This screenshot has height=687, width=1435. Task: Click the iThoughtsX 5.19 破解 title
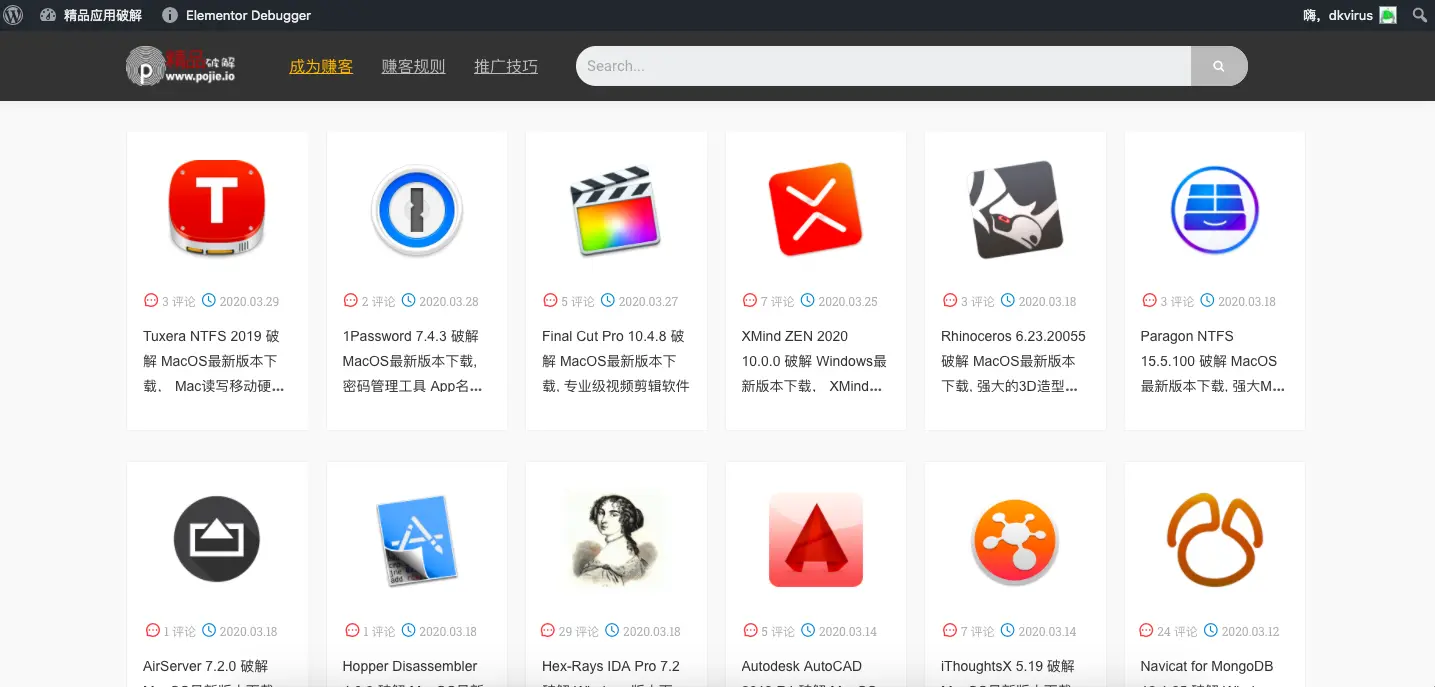click(1008, 666)
